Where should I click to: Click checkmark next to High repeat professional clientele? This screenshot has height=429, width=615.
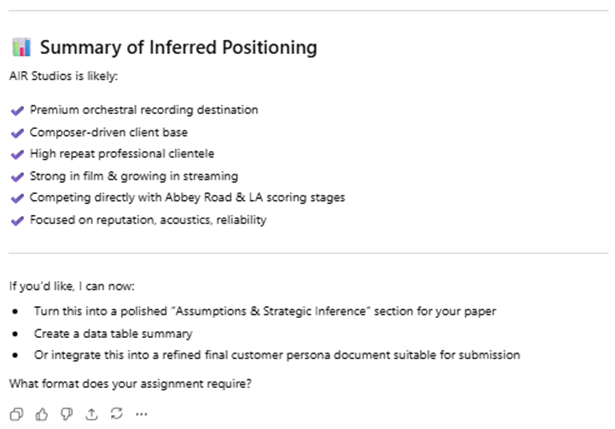(x=15, y=154)
